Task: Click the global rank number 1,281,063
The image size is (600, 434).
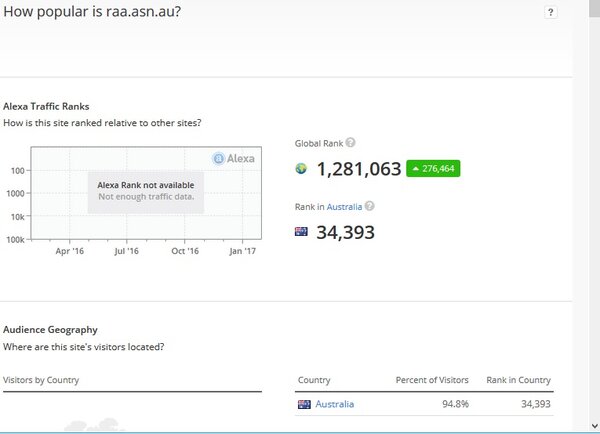Action: [358, 169]
